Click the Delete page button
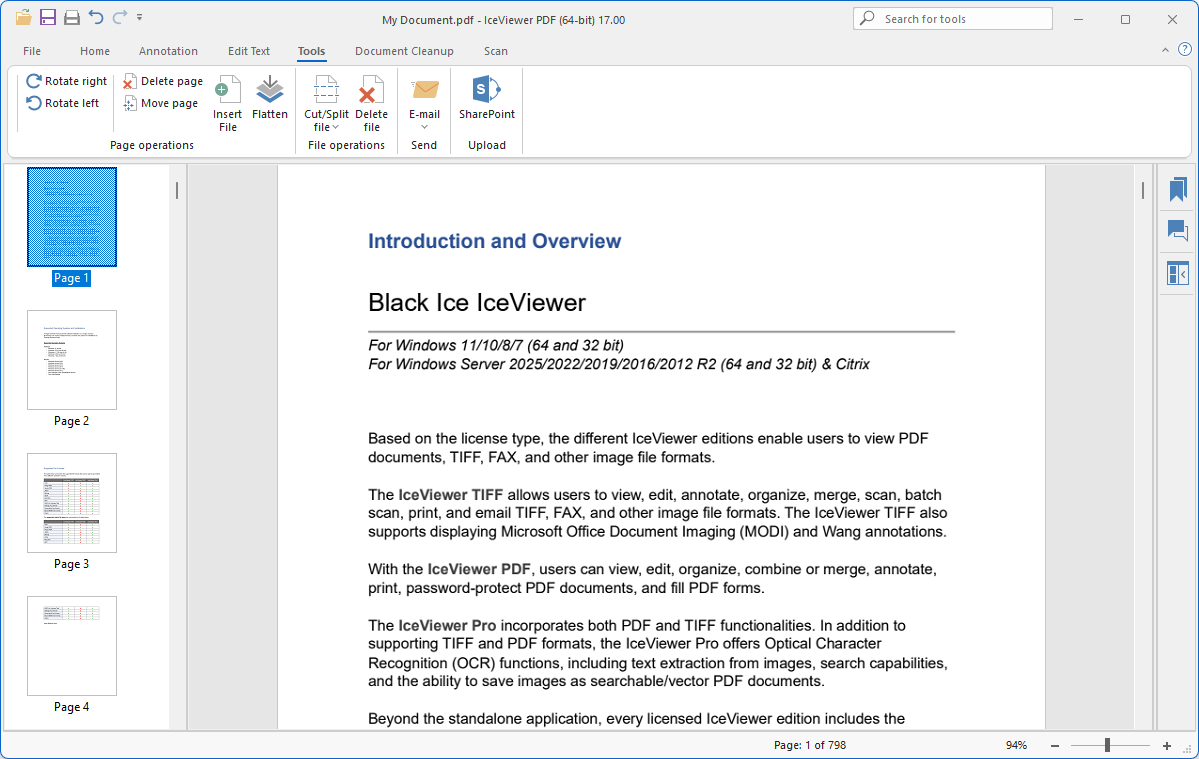The image size is (1199, 759). click(163, 81)
